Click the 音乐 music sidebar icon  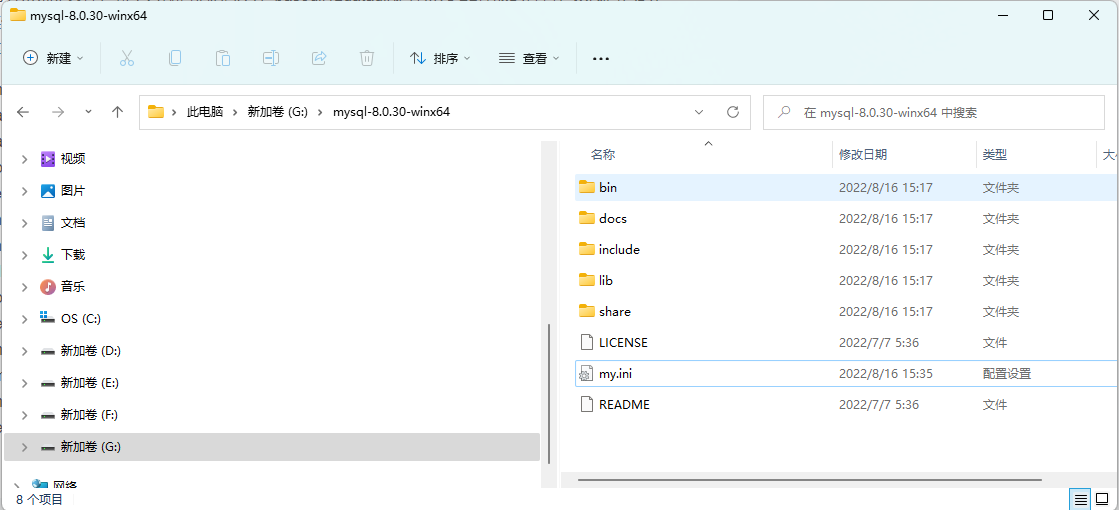tap(48, 287)
